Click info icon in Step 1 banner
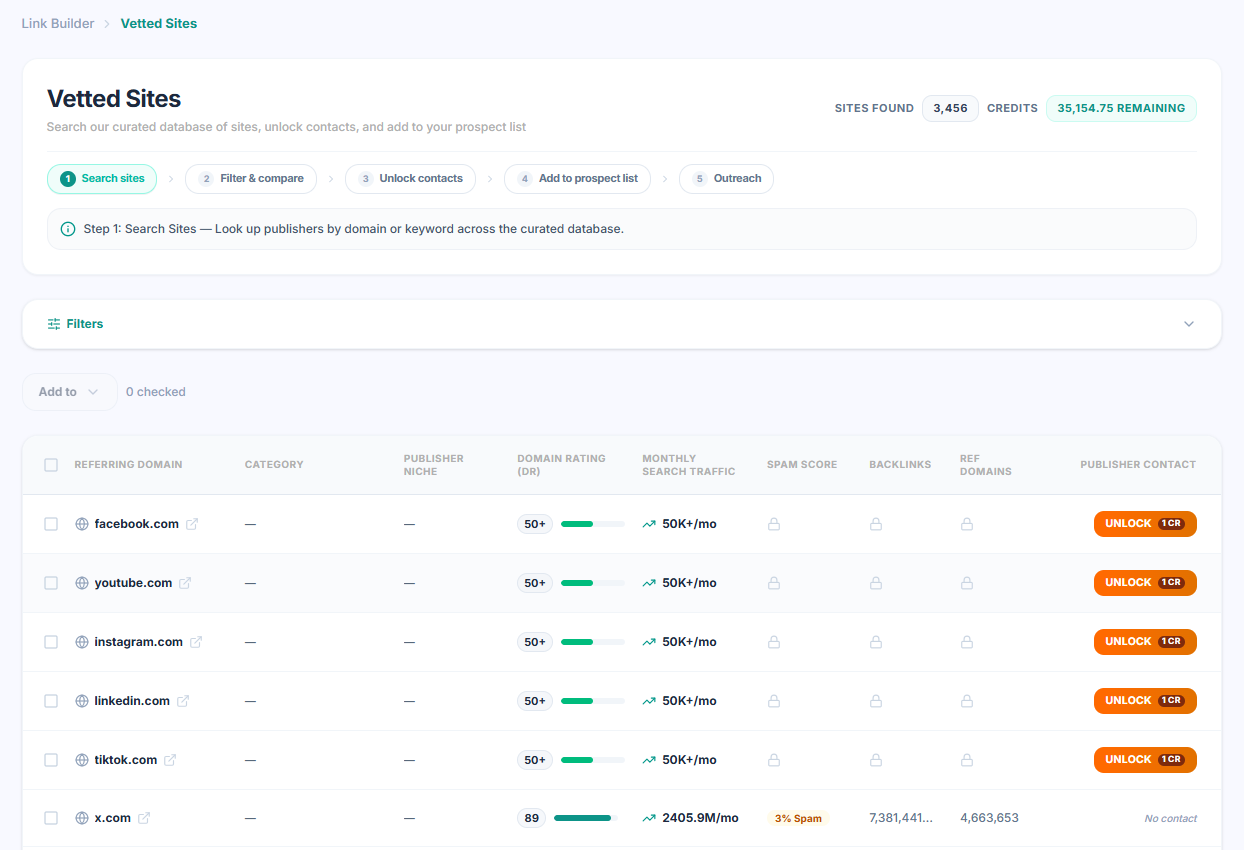The height and width of the screenshot is (850, 1244). pyautogui.click(x=68, y=229)
